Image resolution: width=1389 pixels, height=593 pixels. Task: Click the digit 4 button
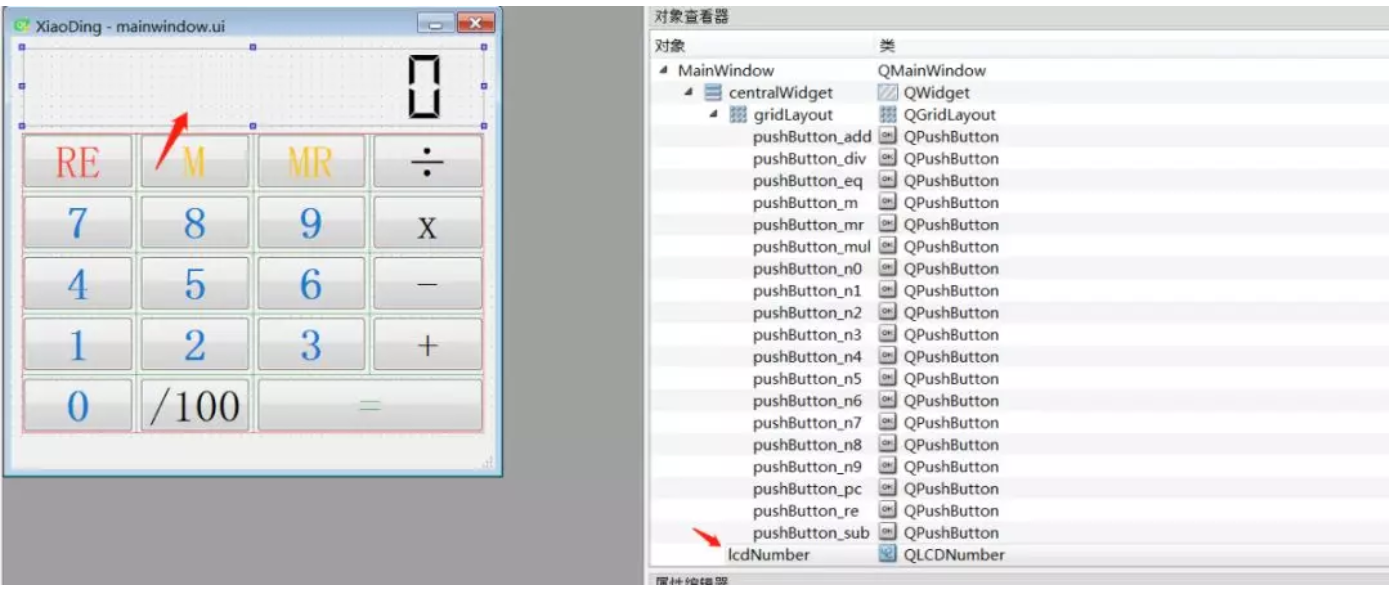(78, 283)
